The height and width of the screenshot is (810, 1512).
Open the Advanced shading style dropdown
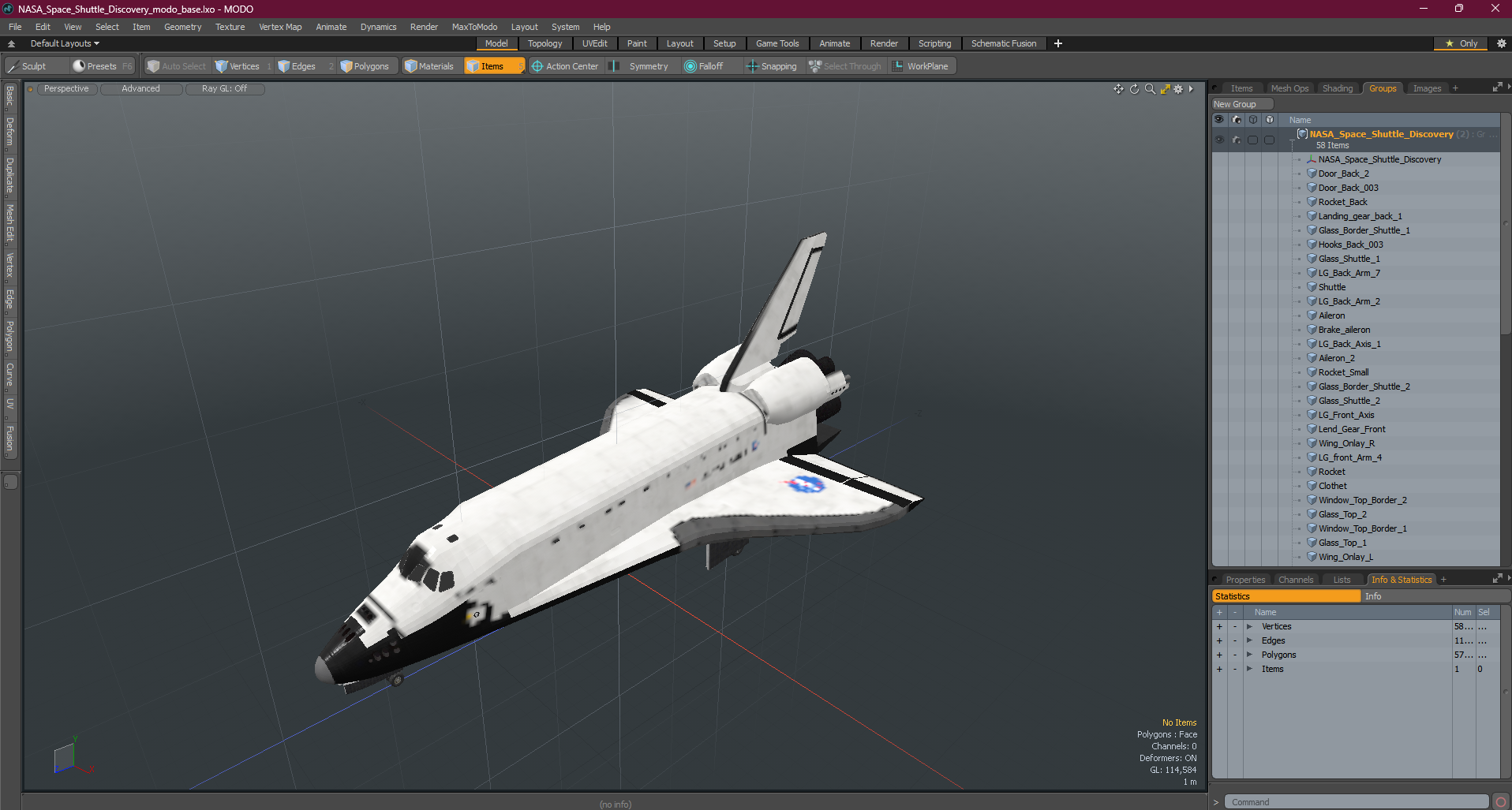(x=140, y=89)
